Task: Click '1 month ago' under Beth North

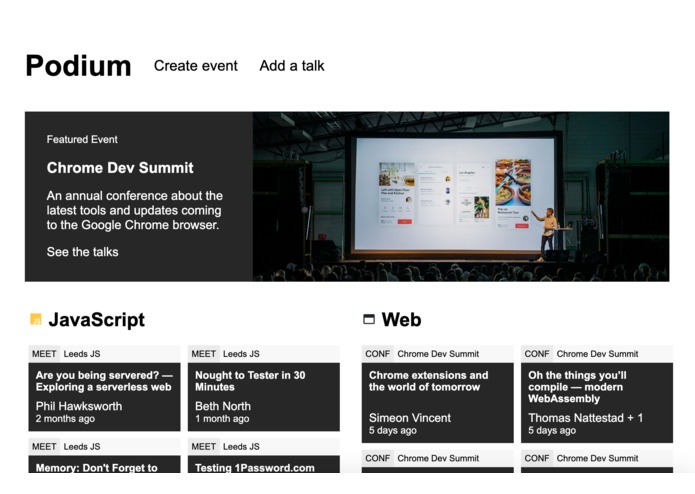Action: click(x=222, y=419)
